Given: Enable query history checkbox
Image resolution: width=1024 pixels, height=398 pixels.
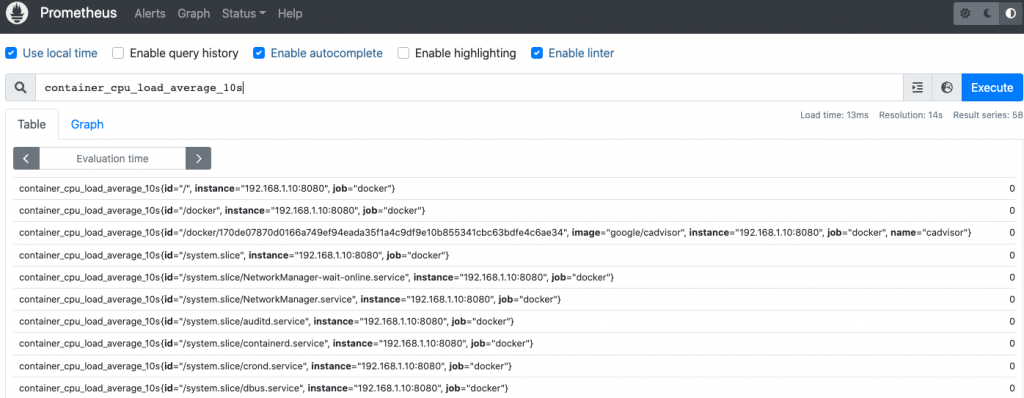Looking at the screenshot, I should tap(118, 53).
